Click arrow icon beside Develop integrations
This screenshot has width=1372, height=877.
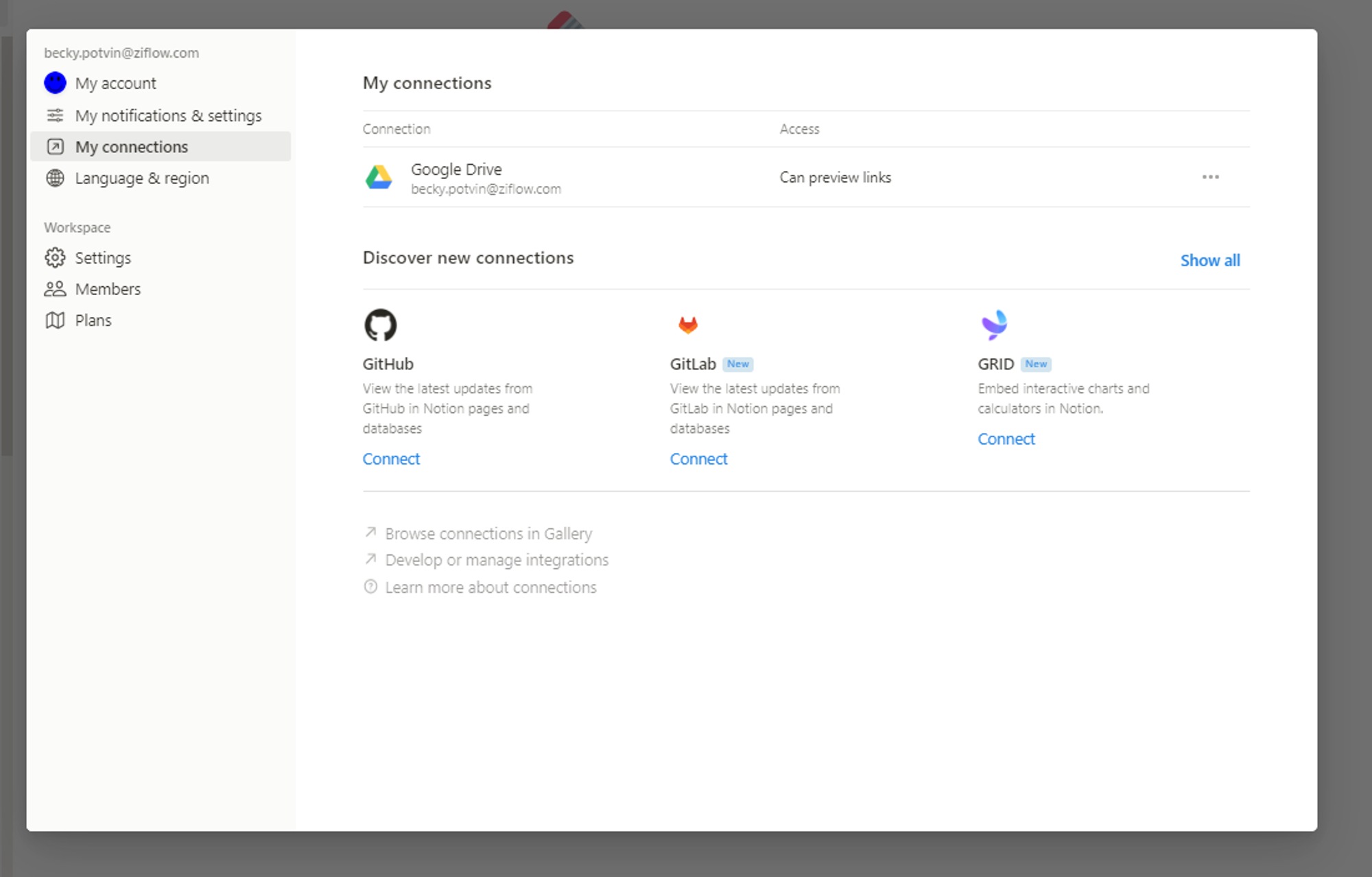click(x=370, y=559)
